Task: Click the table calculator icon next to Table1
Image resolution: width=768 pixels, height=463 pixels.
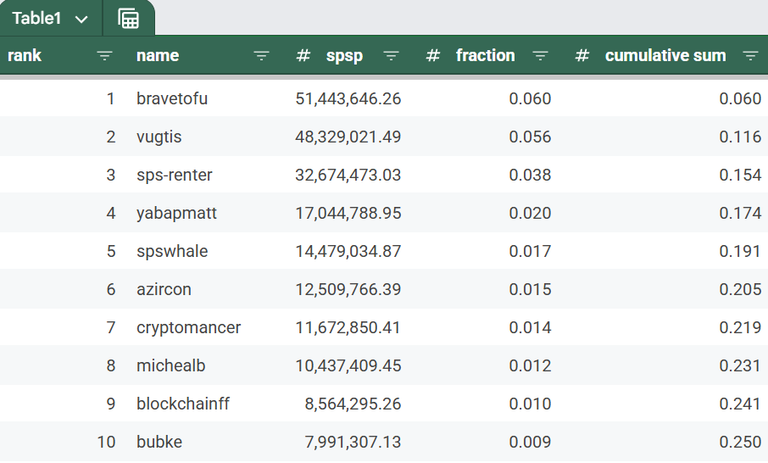Action: pyautogui.click(x=128, y=19)
